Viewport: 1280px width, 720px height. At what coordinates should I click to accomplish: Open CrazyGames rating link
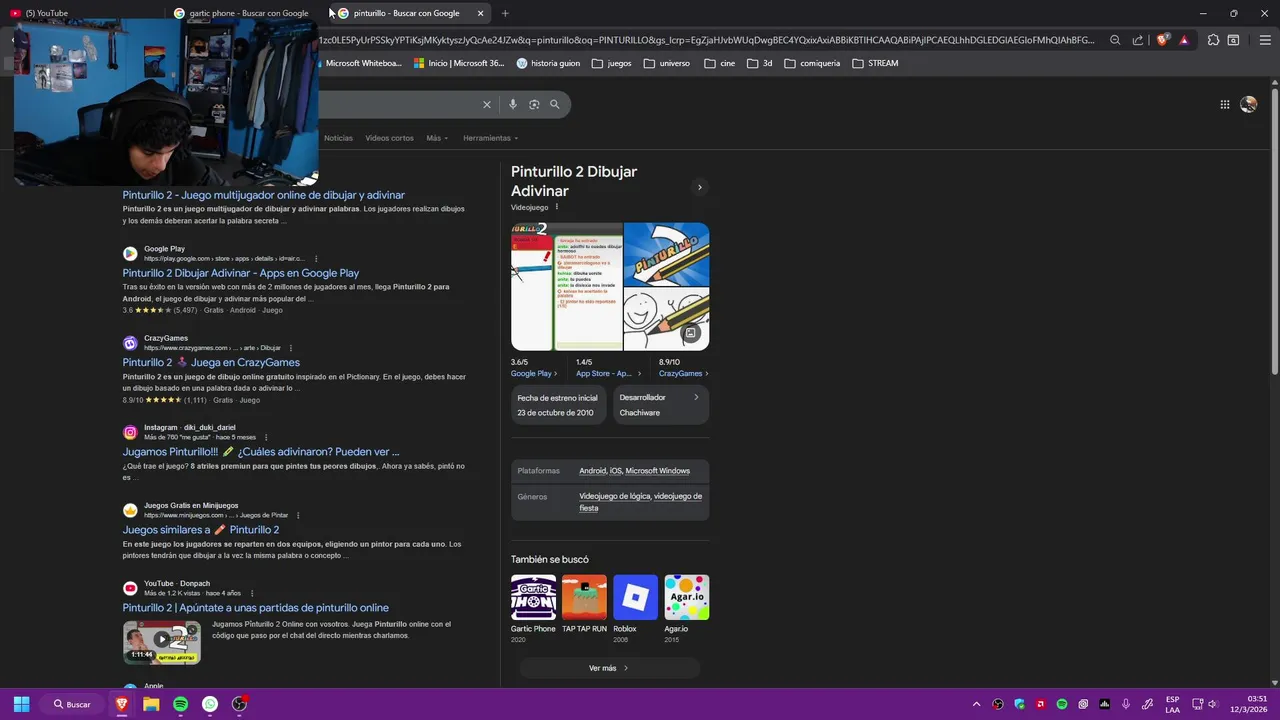point(684,374)
